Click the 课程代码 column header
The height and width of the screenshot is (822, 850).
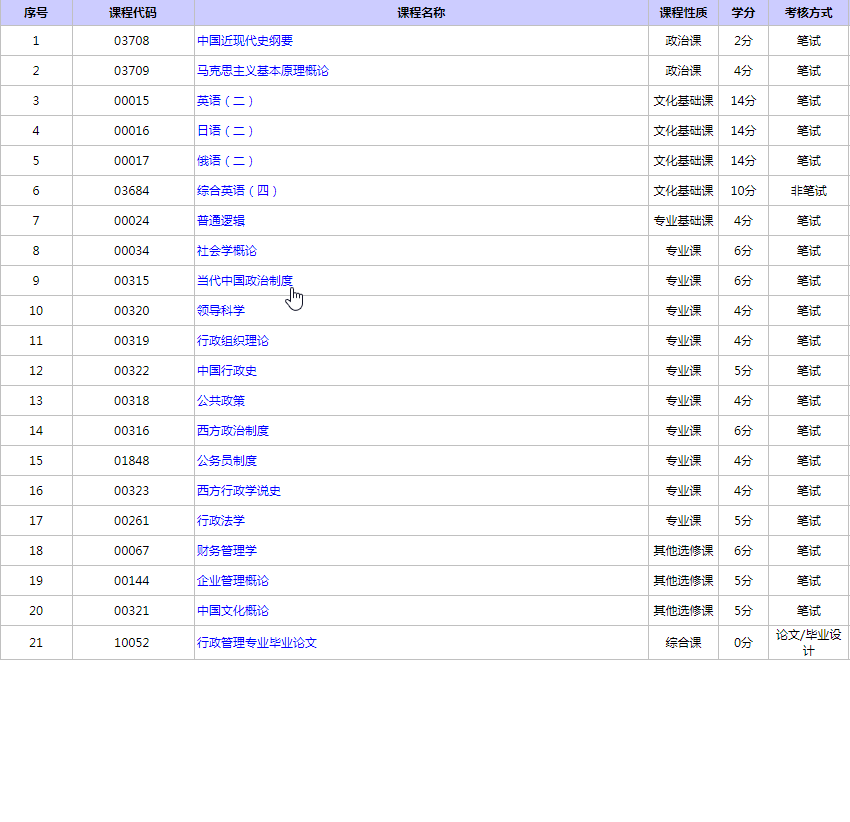pyautogui.click(x=133, y=12)
